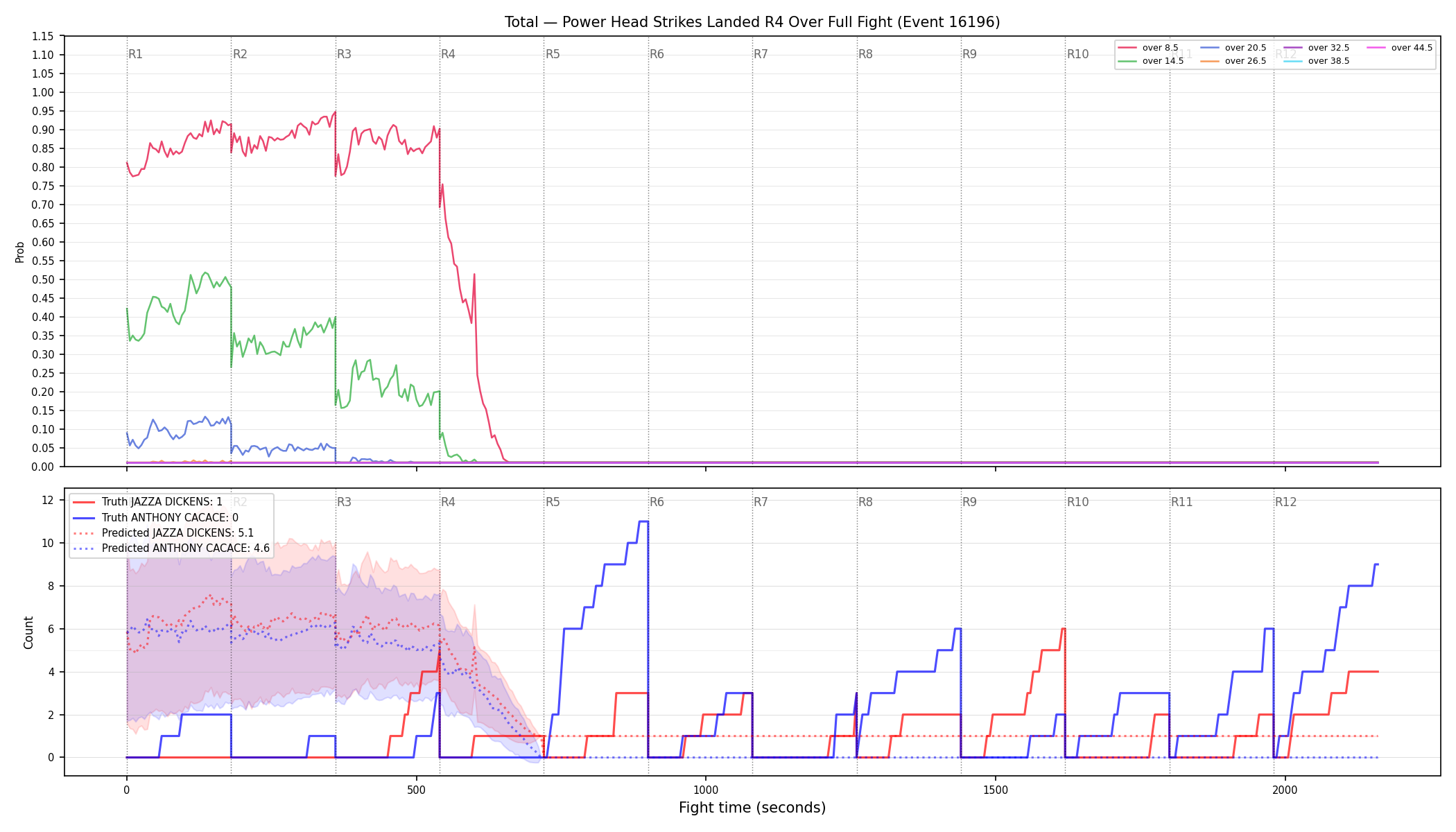Select the R6 round marker in the Count chart
The image size is (1456, 832).
657,502
